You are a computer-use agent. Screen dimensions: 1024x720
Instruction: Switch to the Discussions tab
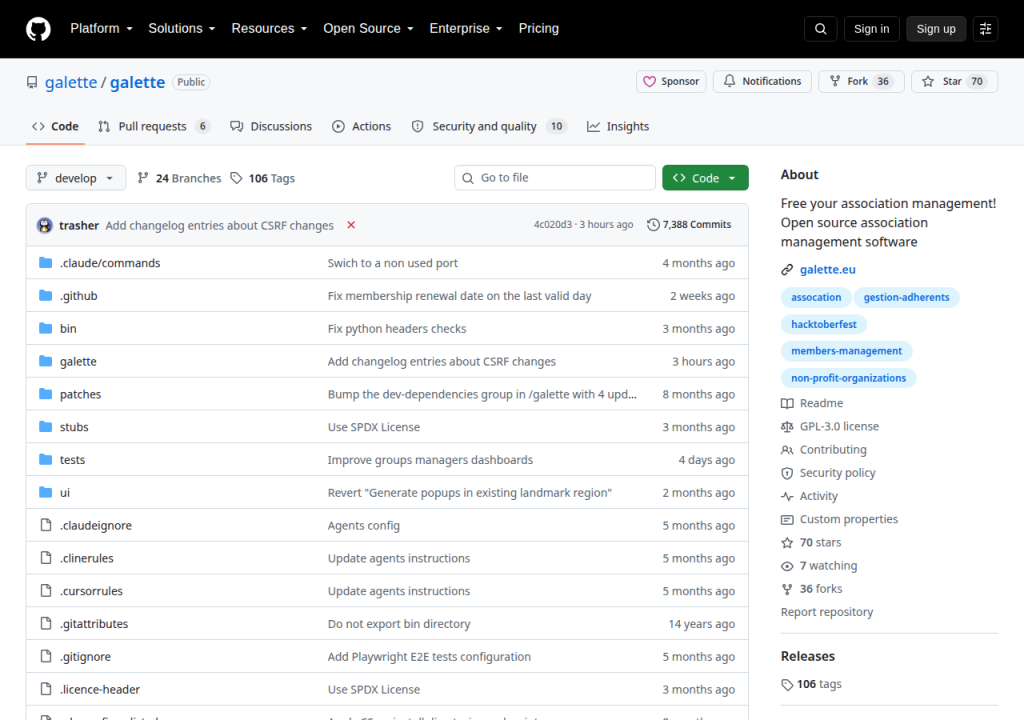pos(271,127)
